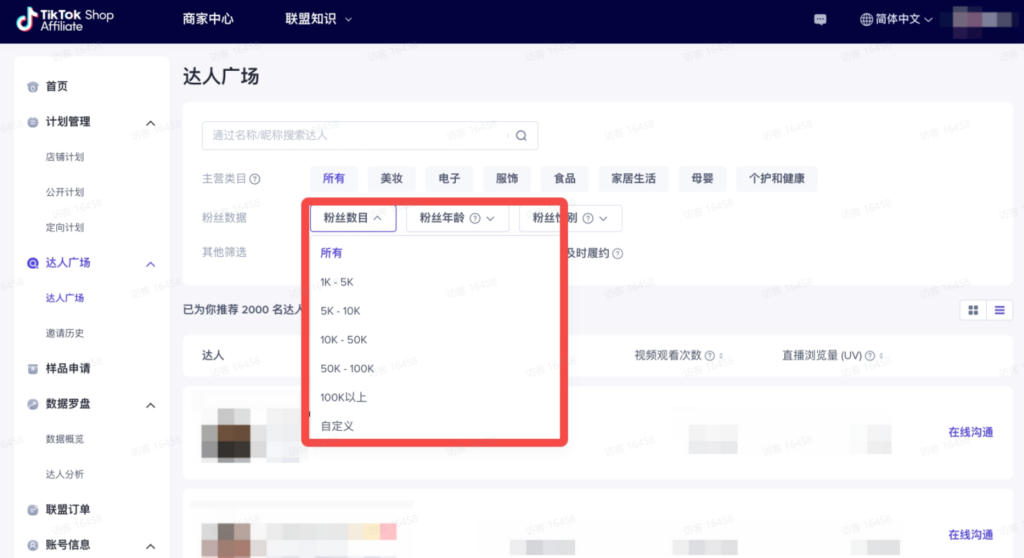This screenshot has height=558, width=1024.
Task: Click help icon next to 及时履约
Action: click(x=618, y=254)
